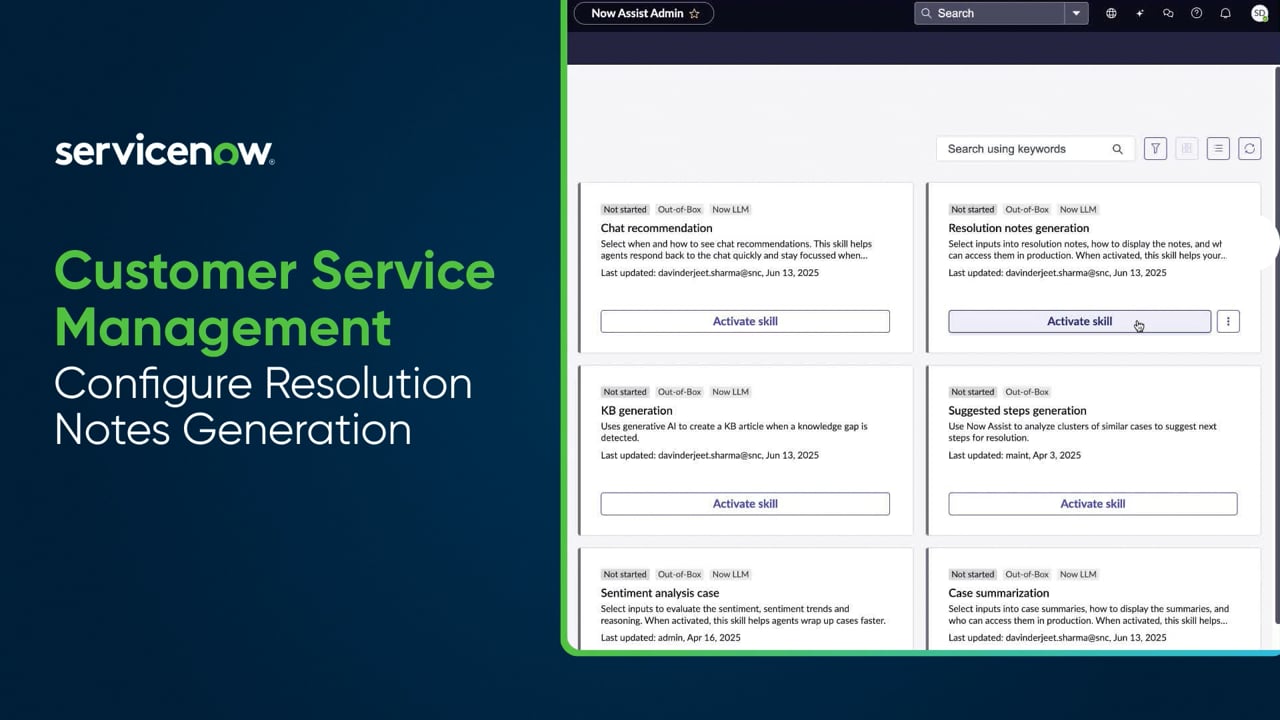The height and width of the screenshot is (720, 1280).
Task: Activate skill for Suggested steps generation
Action: click(x=1092, y=503)
